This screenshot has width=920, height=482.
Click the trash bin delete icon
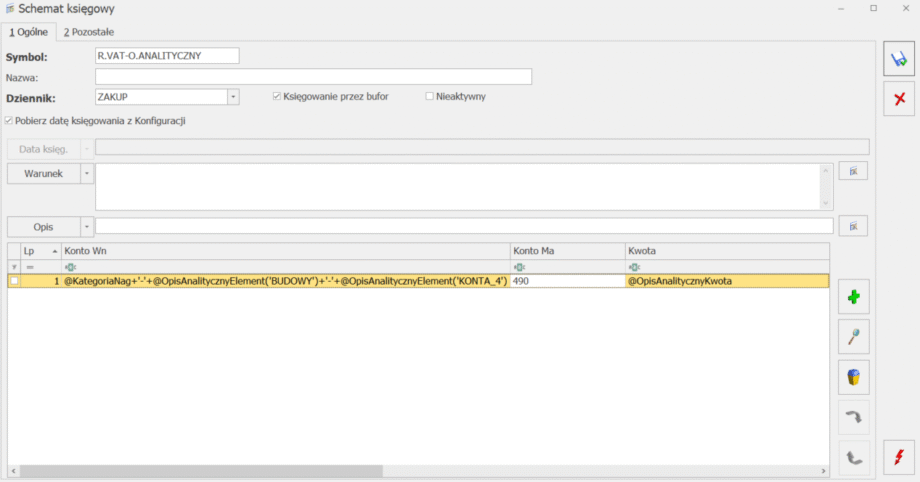[x=853, y=377]
